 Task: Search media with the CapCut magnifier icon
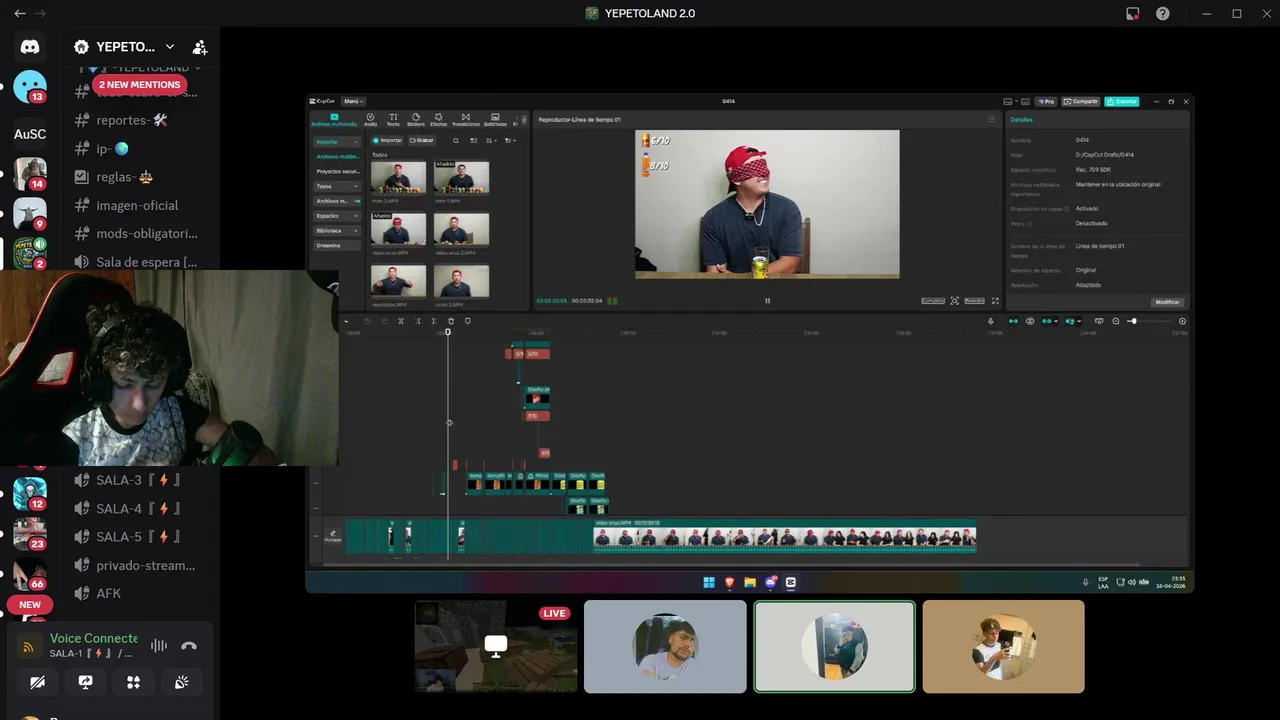[456, 141]
